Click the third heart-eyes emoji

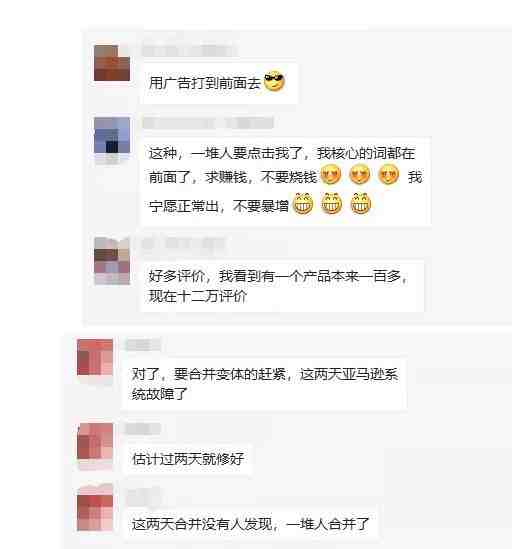click(x=389, y=175)
